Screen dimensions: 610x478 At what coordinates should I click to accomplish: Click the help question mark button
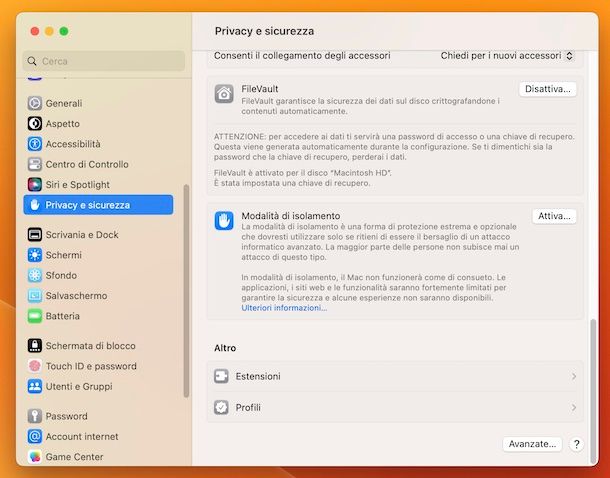(577, 444)
